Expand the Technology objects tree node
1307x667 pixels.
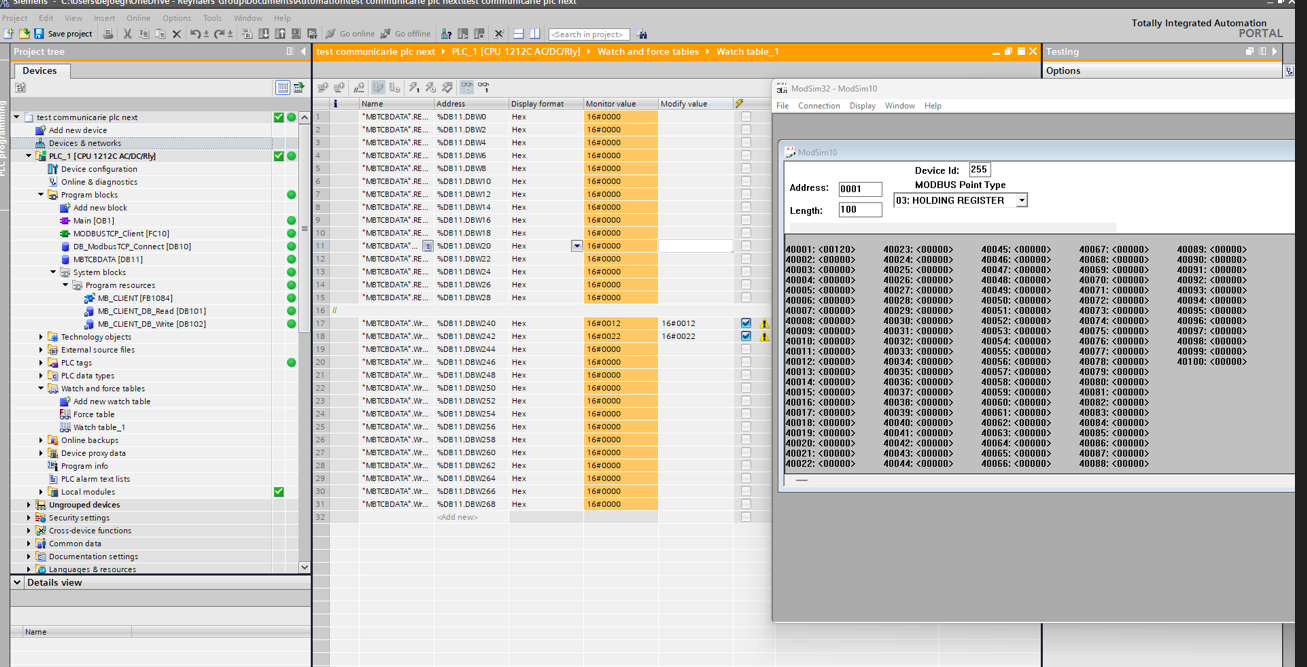pyautogui.click(x=41, y=337)
